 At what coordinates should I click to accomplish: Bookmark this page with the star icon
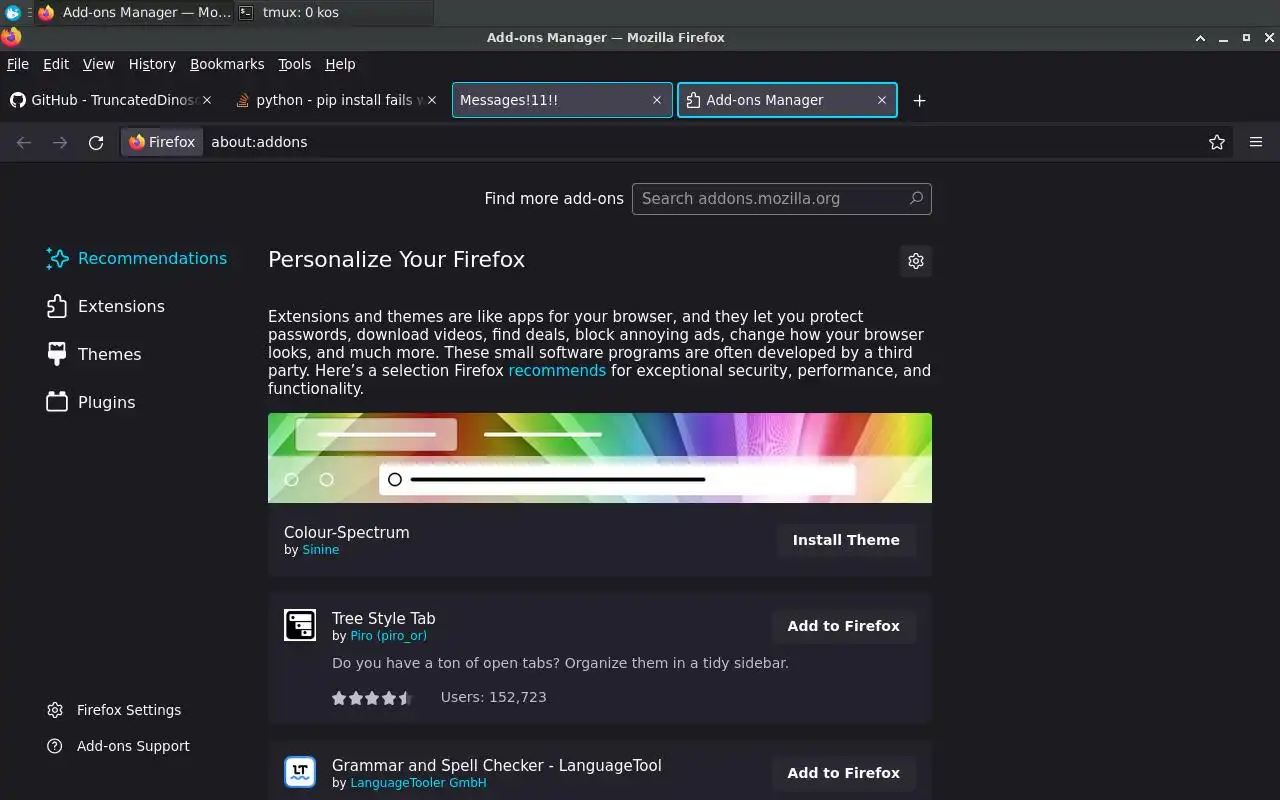1217,142
